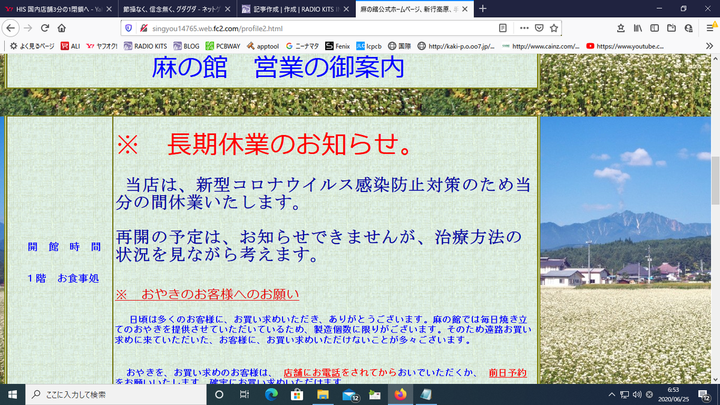The height and width of the screenshot is (405, 720).
Task: Click the 1階 お食事処 text
Action: pos(63,278)
